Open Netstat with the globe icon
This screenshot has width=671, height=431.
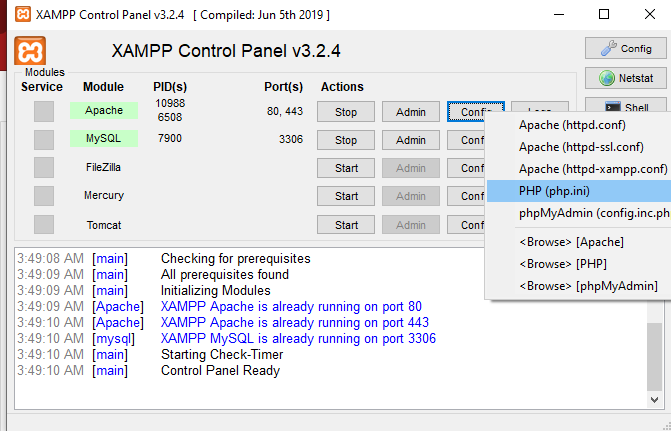(x=626, y=78)
